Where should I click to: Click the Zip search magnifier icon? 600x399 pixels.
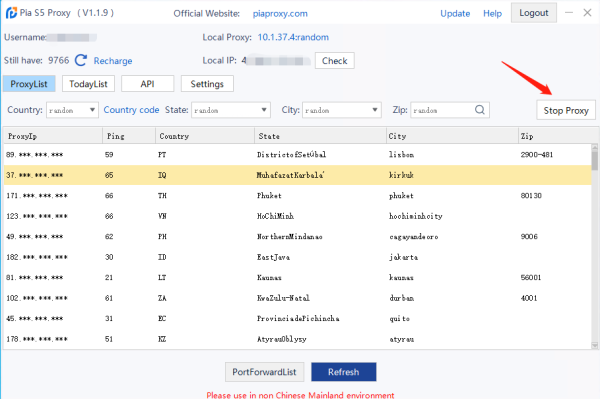tap(479, 110)
